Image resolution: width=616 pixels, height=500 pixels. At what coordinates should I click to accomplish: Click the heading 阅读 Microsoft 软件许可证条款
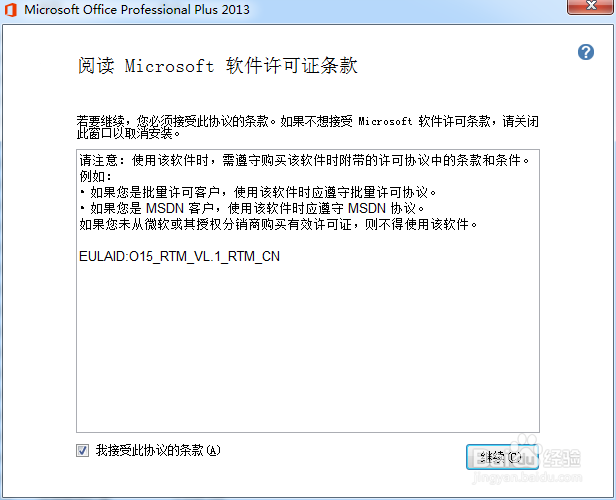tap(218, 65)
